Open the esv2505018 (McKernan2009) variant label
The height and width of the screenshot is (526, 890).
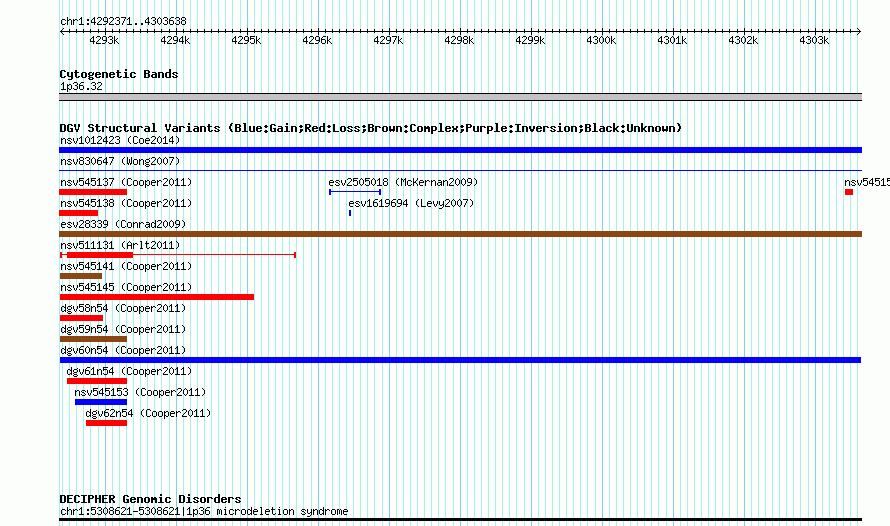click(403, 182)
